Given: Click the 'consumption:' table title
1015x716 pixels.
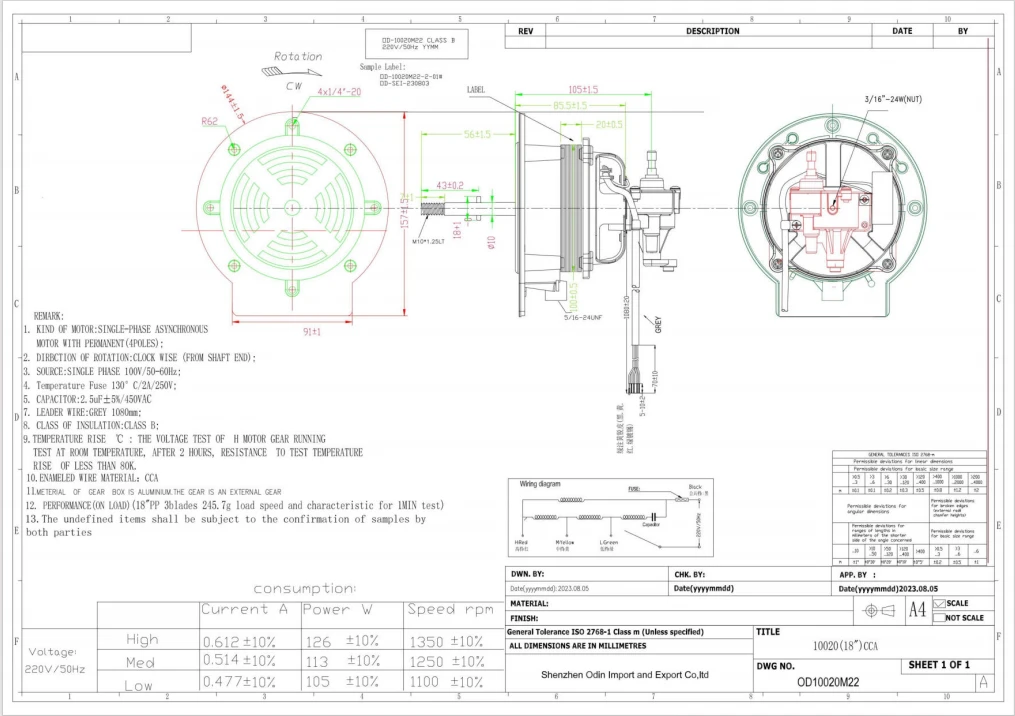Looking at the screenshot, I should point(305,588).
